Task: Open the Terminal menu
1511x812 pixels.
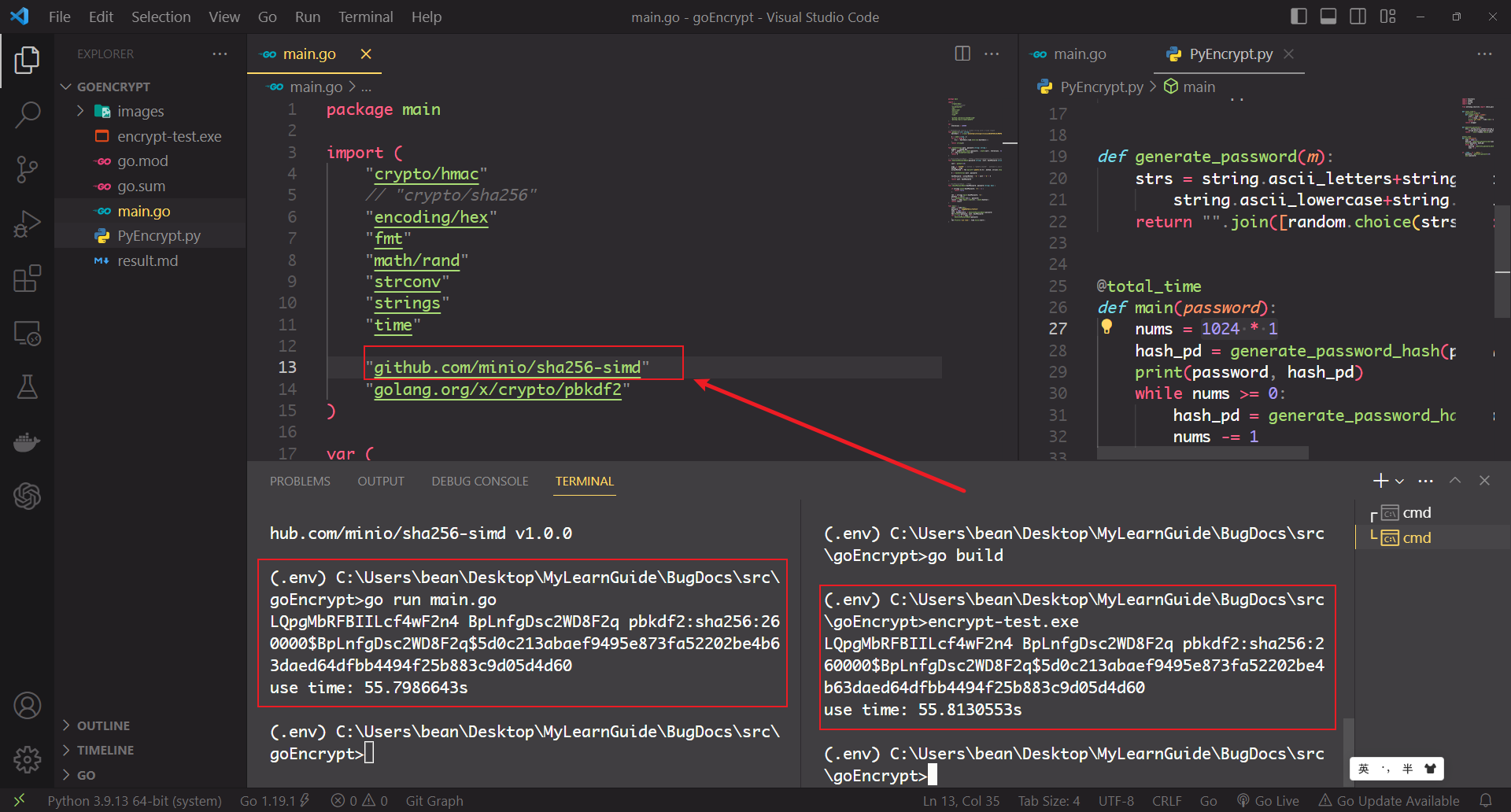Action: click(365, 17)
